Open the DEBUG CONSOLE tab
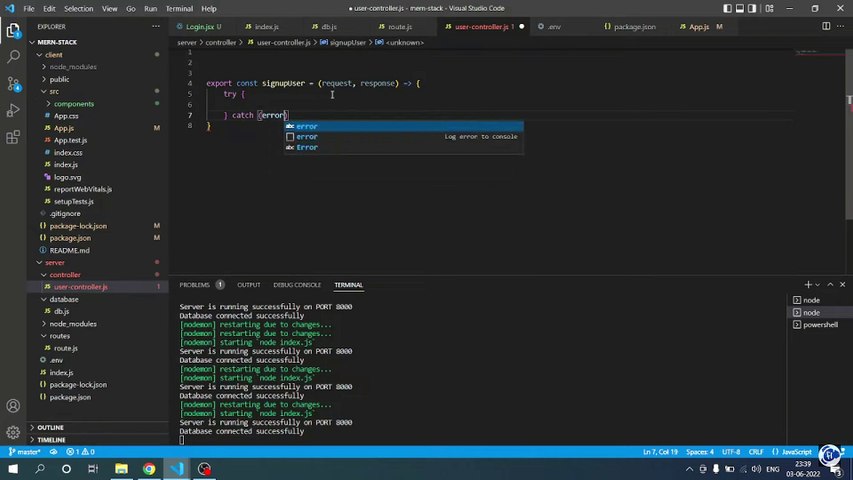The height and width of the screenshot is (480, 853). coord(297,285)
